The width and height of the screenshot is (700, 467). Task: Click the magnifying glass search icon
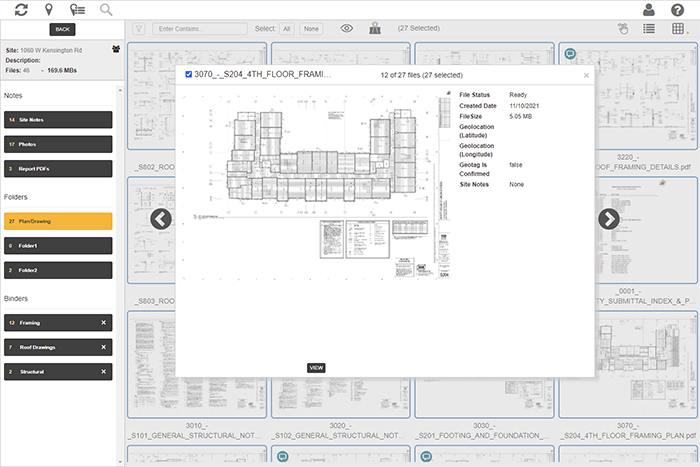click(x=106, y=9)
